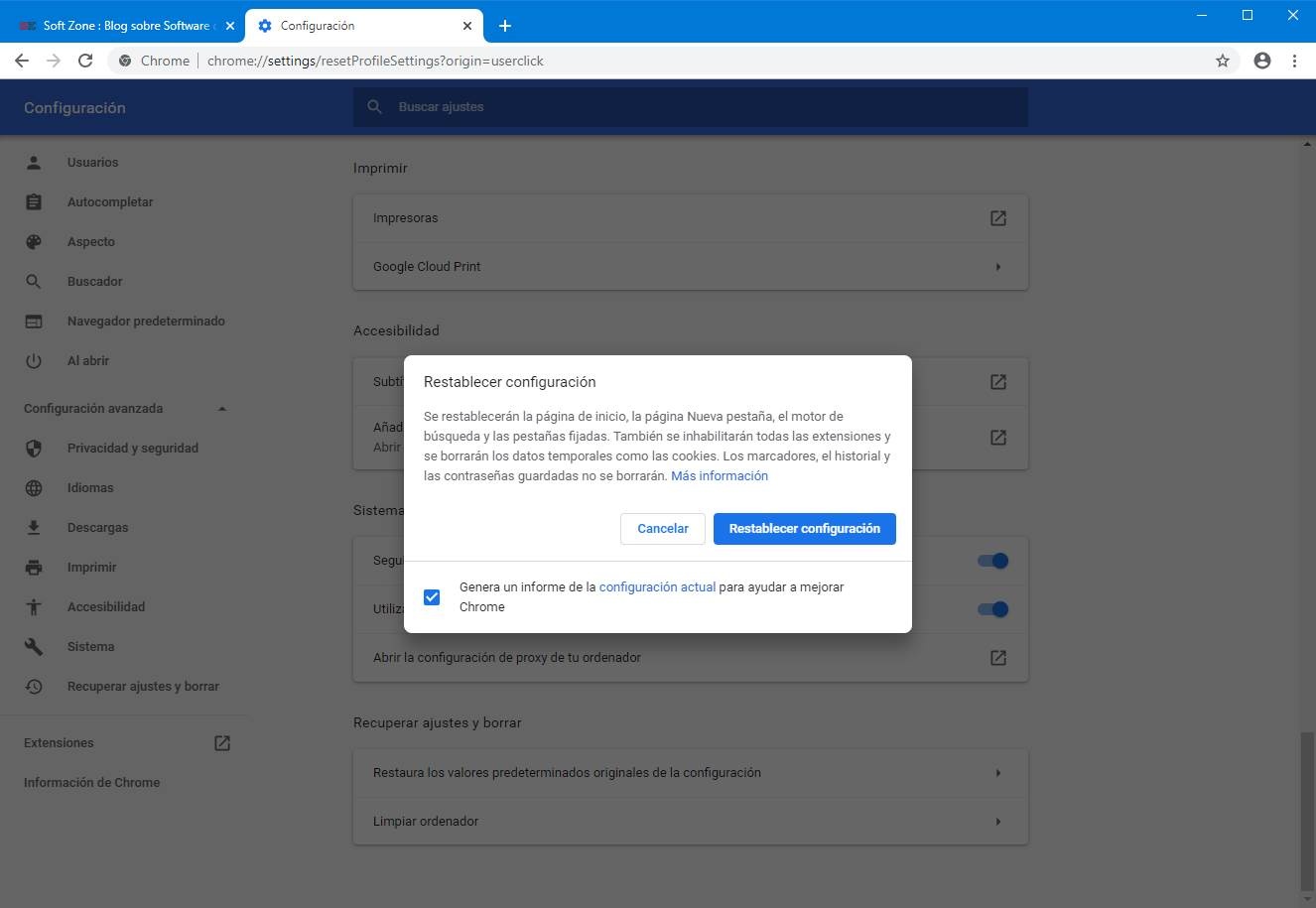Uncheck the Genera un informe checkbox
Image resolution: width=1316 pixels, height=908 pixels.
tap(432, 596)
